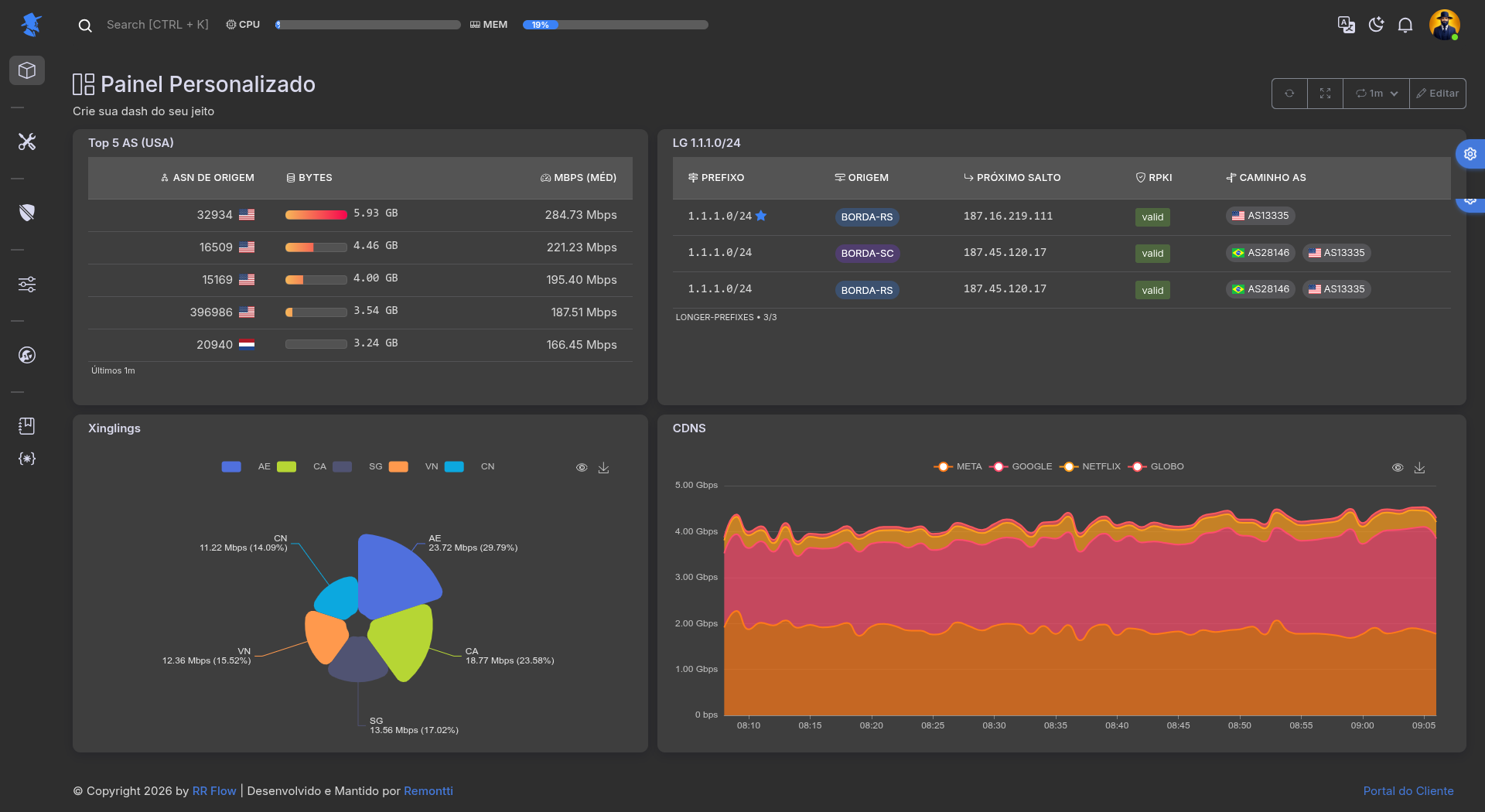Toggle dark mode moon icon
The height and width of the screenshot is (812, 1485).
[x=1376, y=25]
